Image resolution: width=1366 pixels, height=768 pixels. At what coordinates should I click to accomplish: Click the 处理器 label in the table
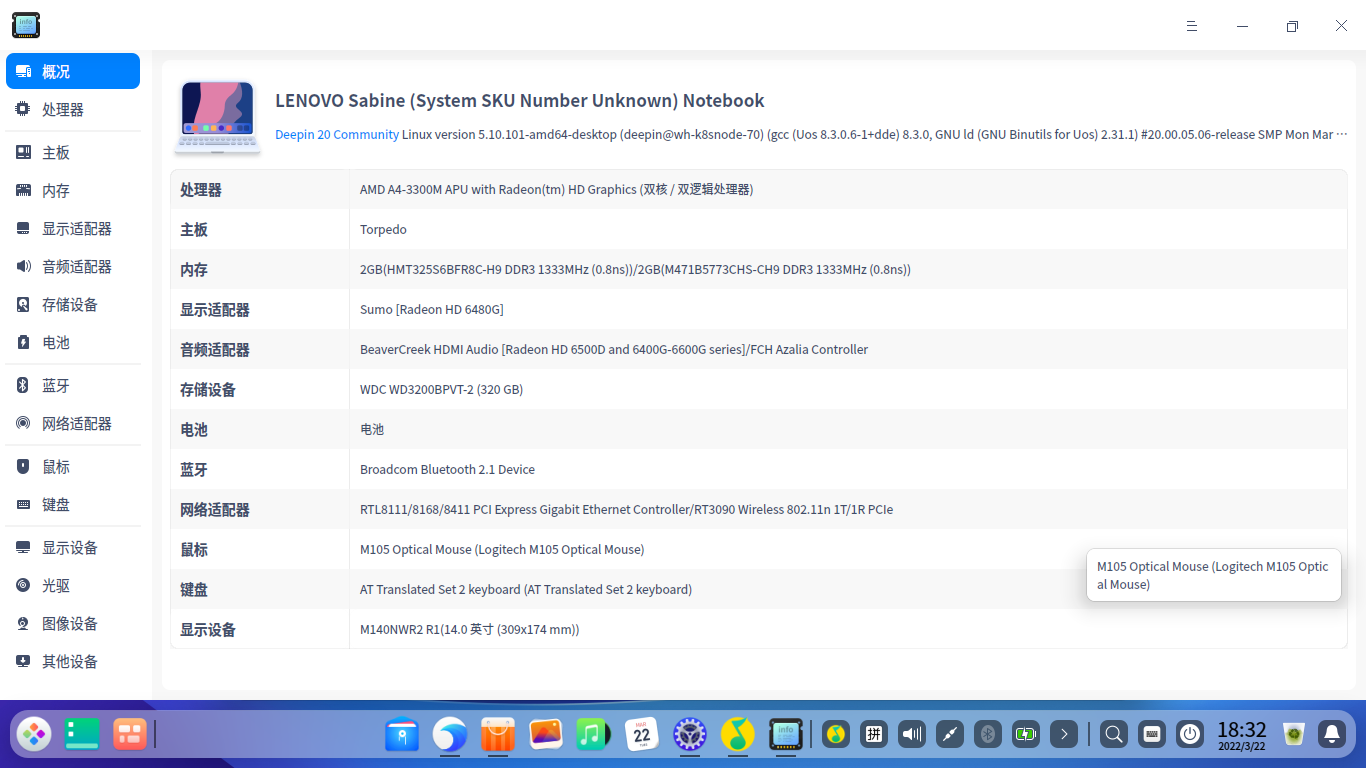pyautogui.click(x=201, y=189)
